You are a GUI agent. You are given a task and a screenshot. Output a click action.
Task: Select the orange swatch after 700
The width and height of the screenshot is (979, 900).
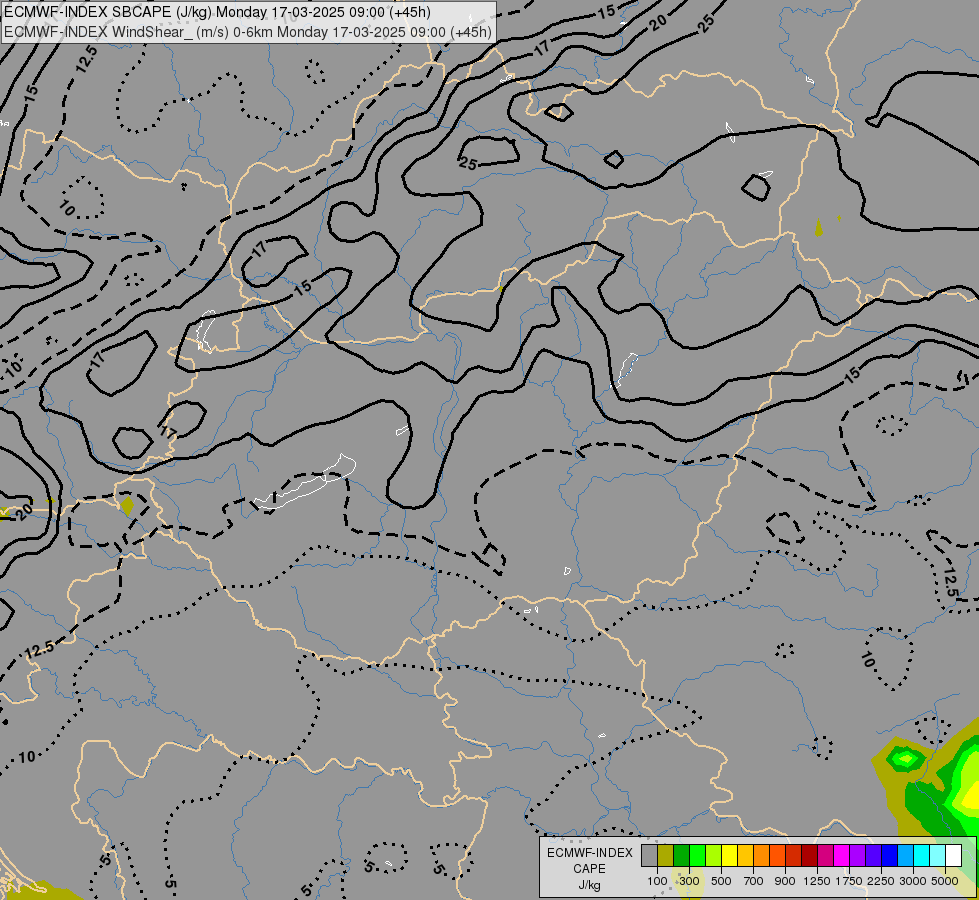[761, 856]
